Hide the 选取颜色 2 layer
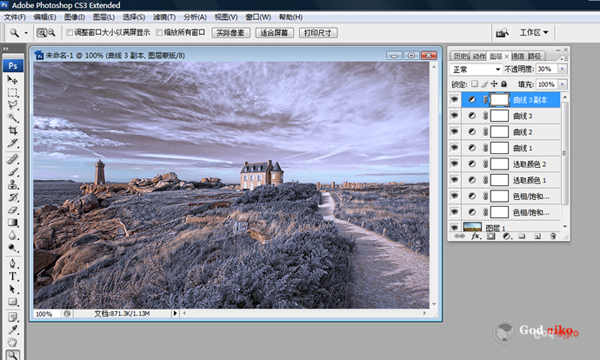600x360 pixels. pos(454,164)
